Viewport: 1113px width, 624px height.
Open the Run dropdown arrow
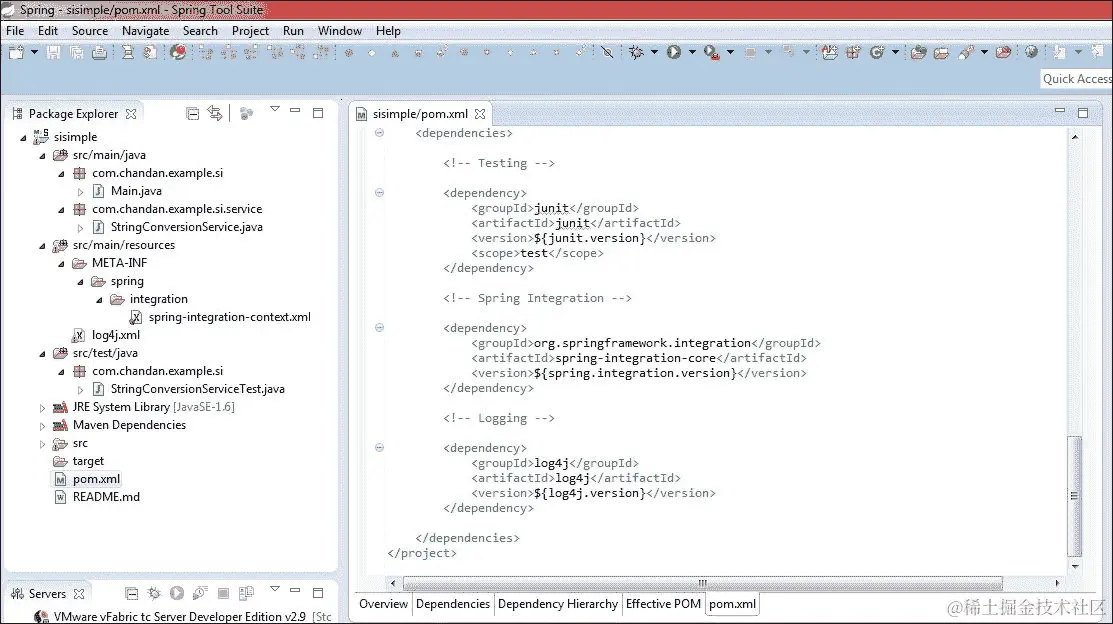click(x=692, y=53)
